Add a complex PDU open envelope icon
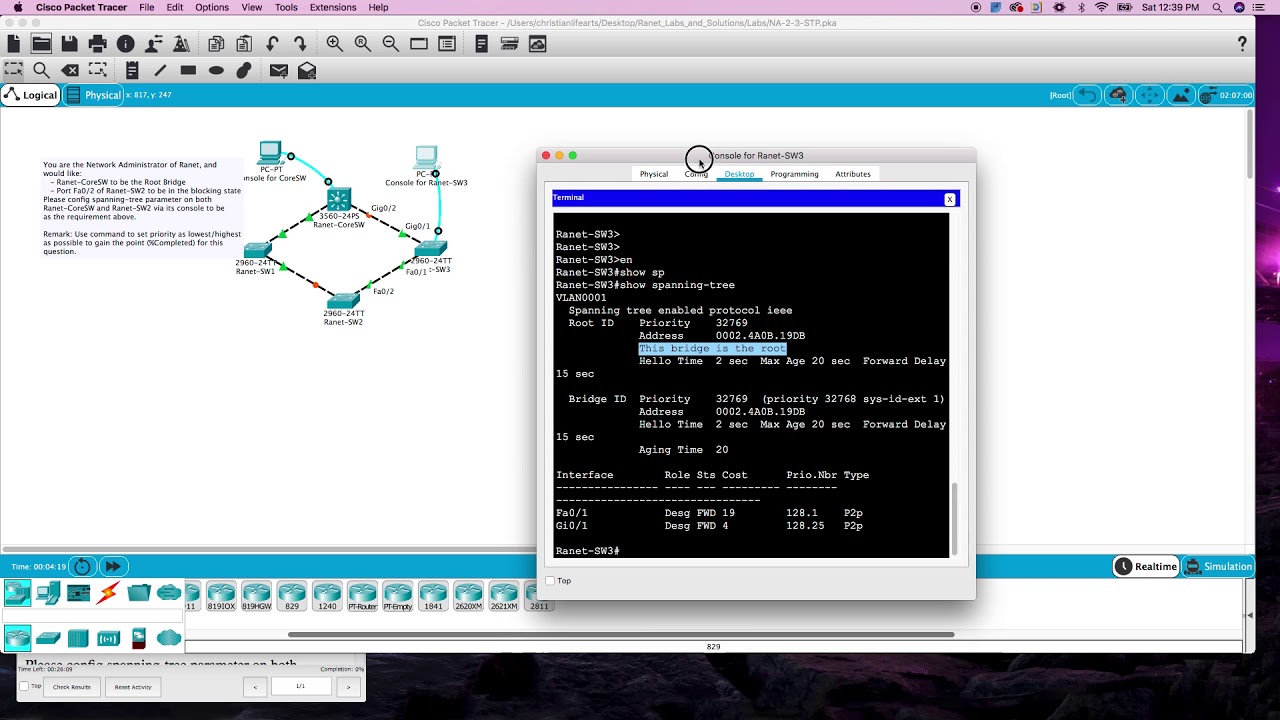This screenshot has width=1280, height=720. click(307, 70)
